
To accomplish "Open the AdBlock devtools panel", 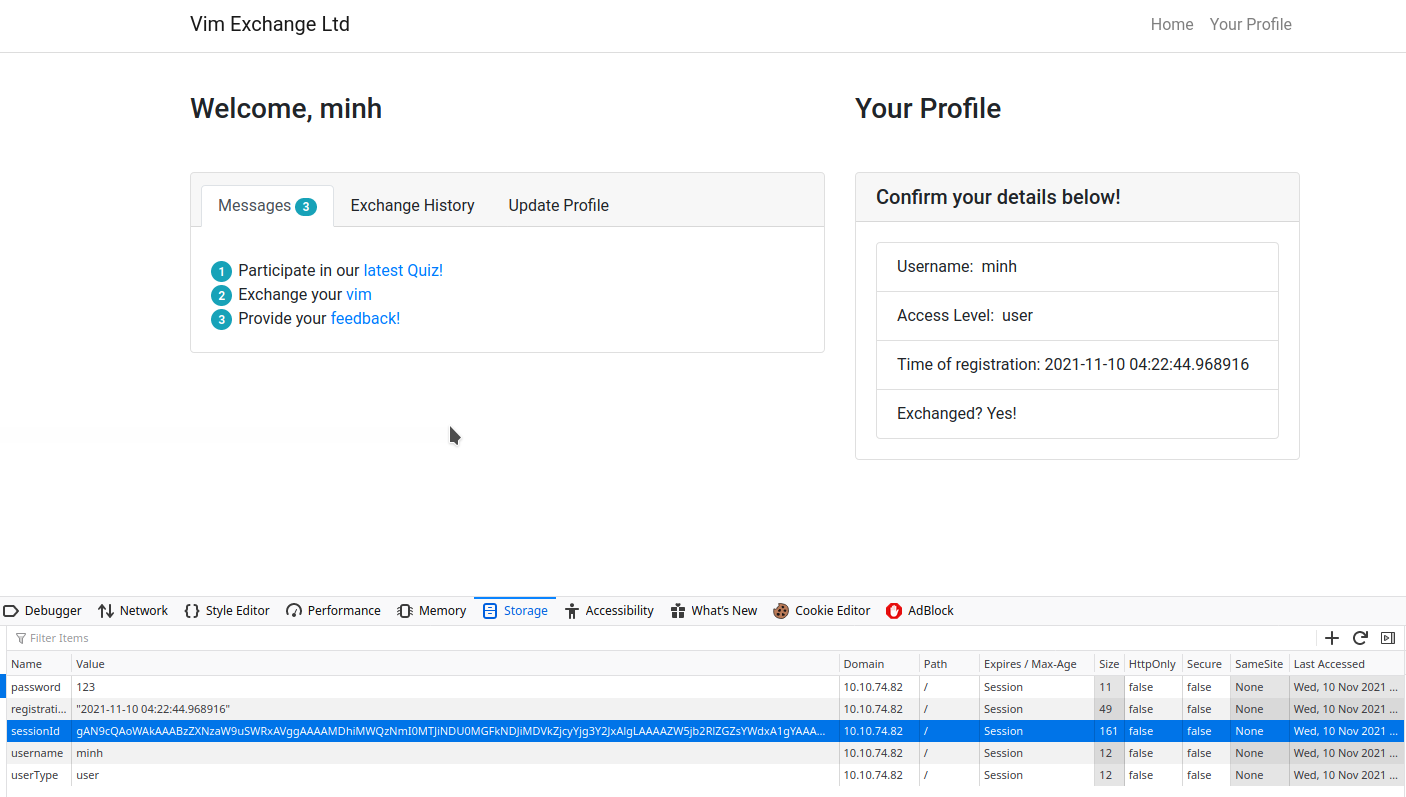I will [920, 611].
